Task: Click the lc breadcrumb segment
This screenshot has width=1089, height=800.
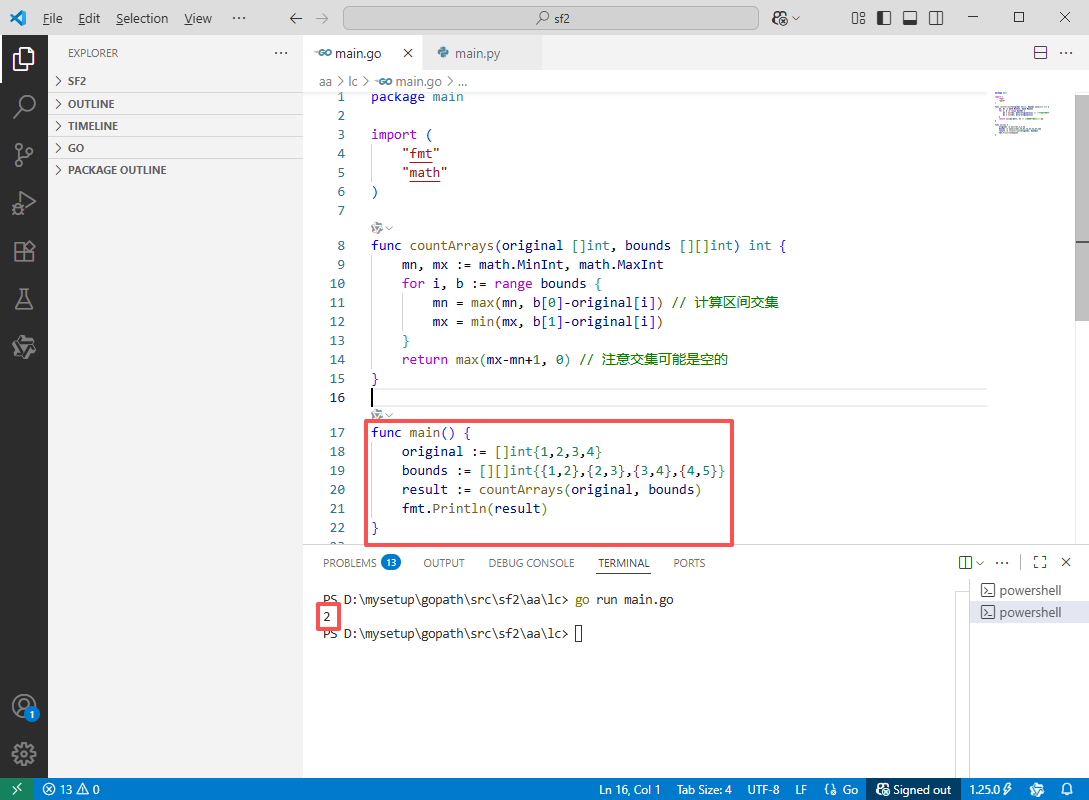Action: [x=353, y=81]
